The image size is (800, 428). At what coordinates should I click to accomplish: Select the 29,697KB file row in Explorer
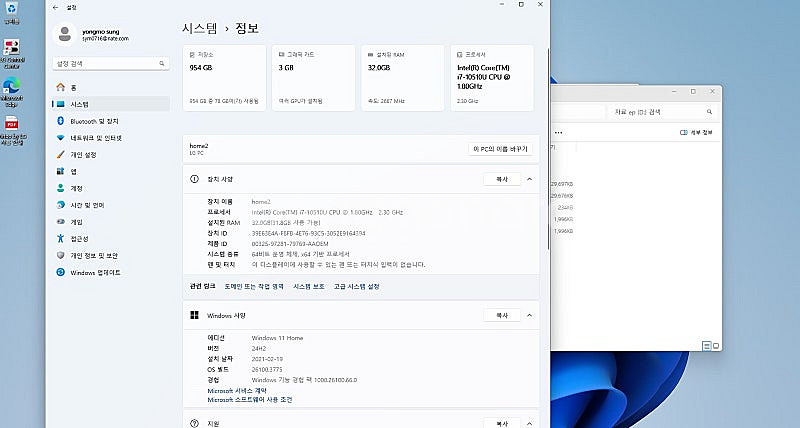562,184
